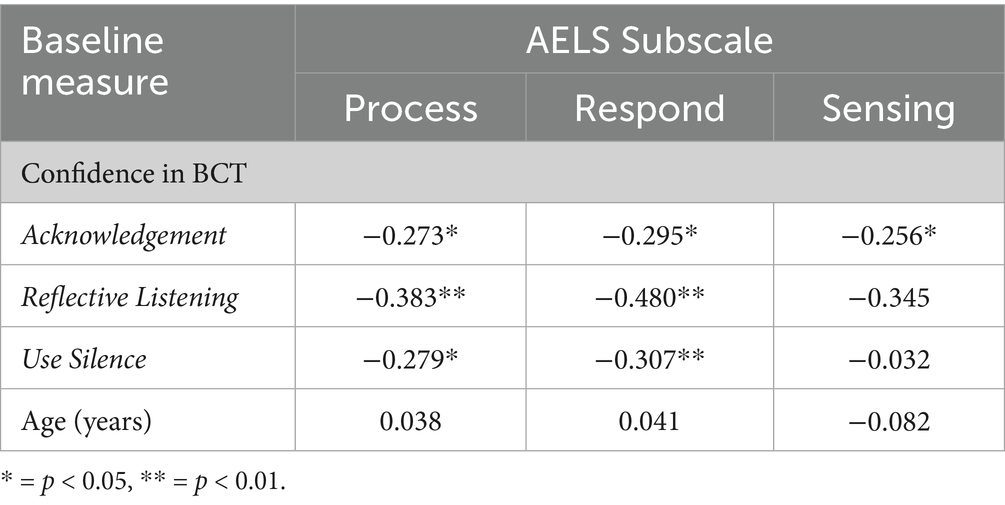Select the −0.307** Use Silence value
1005x505 pixels.
[650, 358]
